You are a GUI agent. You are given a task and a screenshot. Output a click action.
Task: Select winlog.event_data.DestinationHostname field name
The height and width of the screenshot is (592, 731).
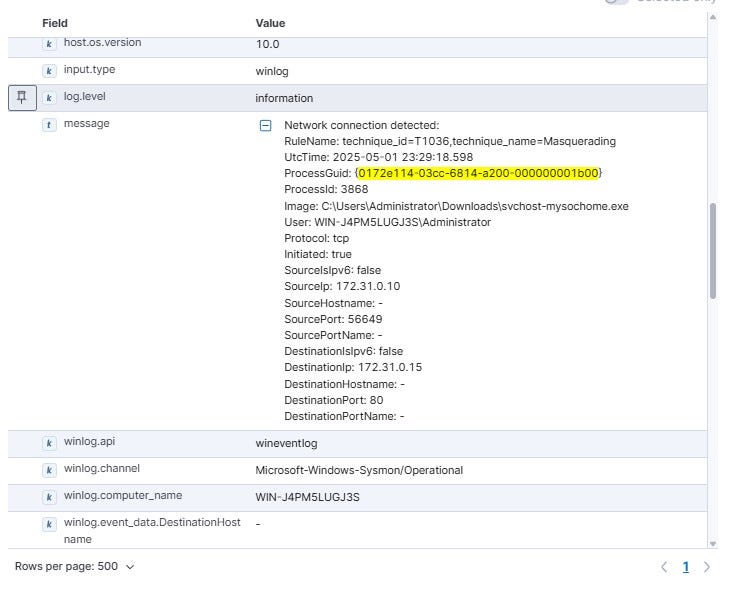point(152,530)
